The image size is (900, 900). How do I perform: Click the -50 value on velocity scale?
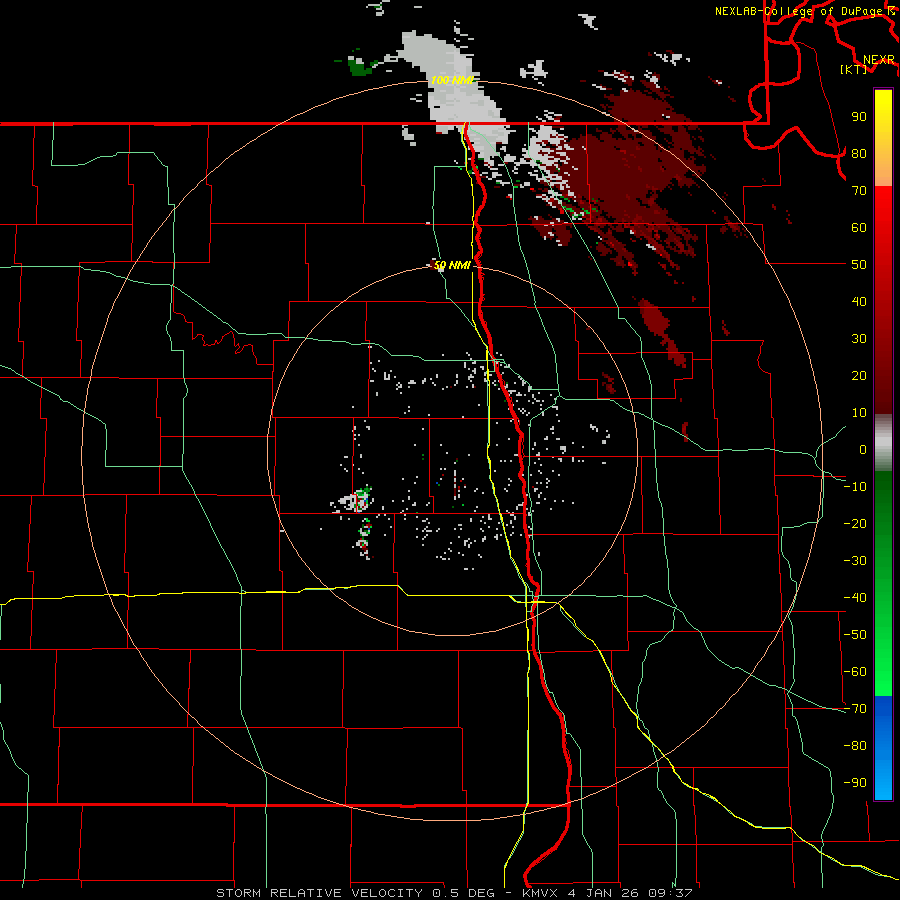click(x=855, y=635)
